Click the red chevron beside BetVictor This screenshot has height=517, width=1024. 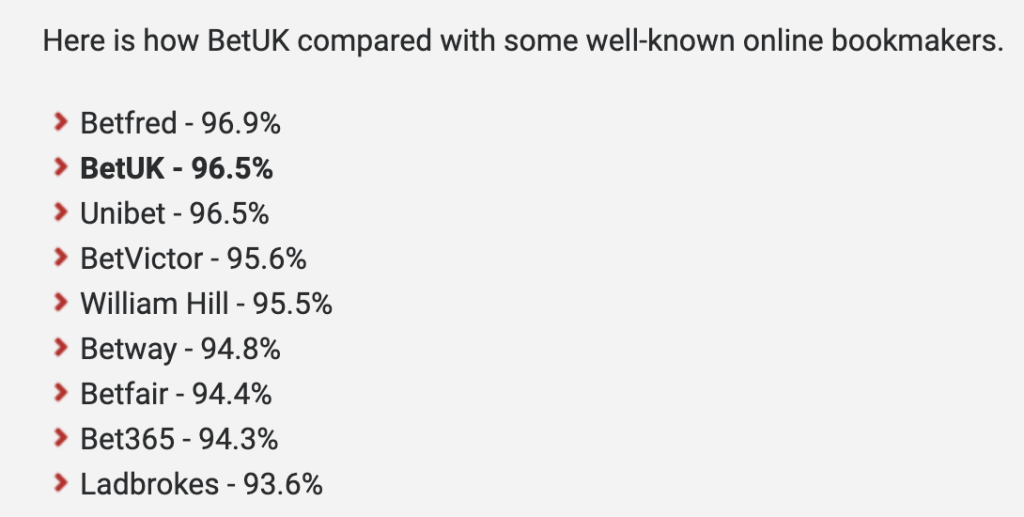point(61,257)
